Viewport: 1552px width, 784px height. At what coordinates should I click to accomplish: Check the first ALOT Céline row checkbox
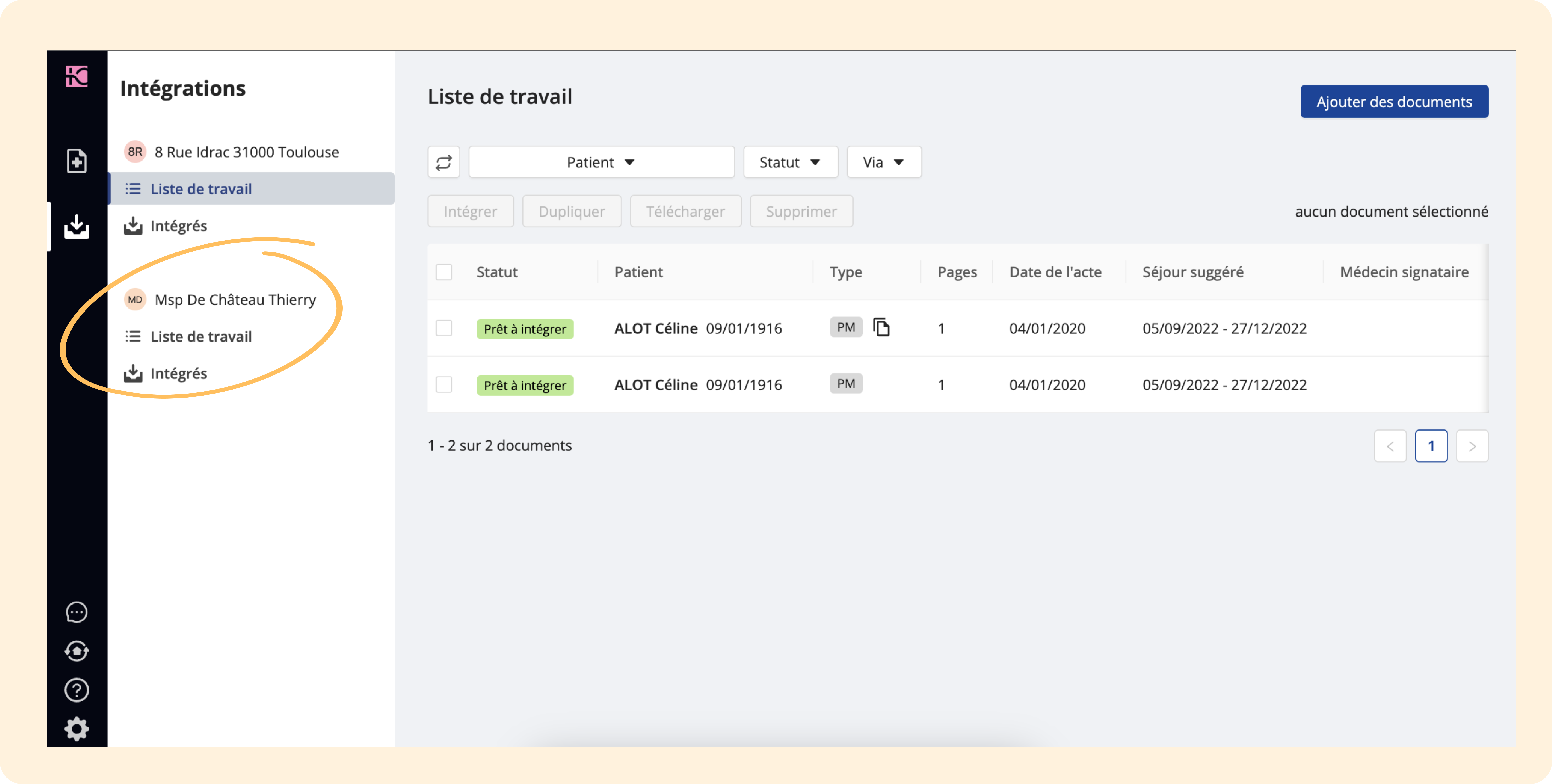444,328
